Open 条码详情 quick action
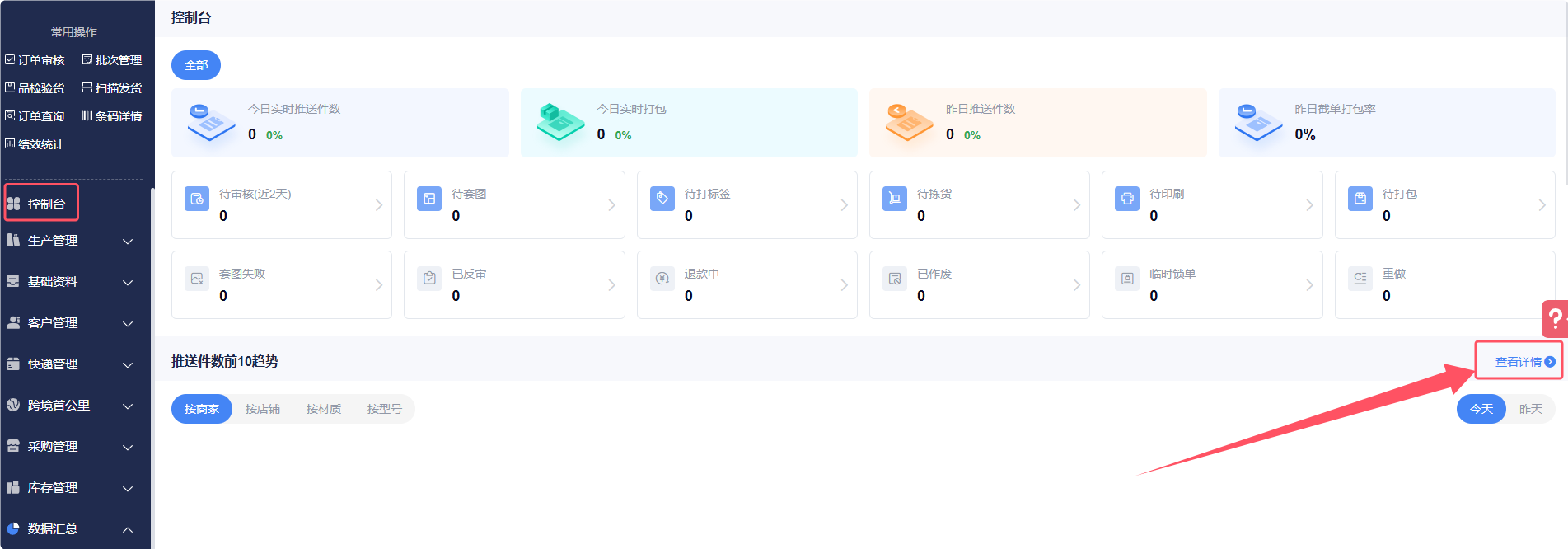1568x549 pixels. tap(112, 116)
